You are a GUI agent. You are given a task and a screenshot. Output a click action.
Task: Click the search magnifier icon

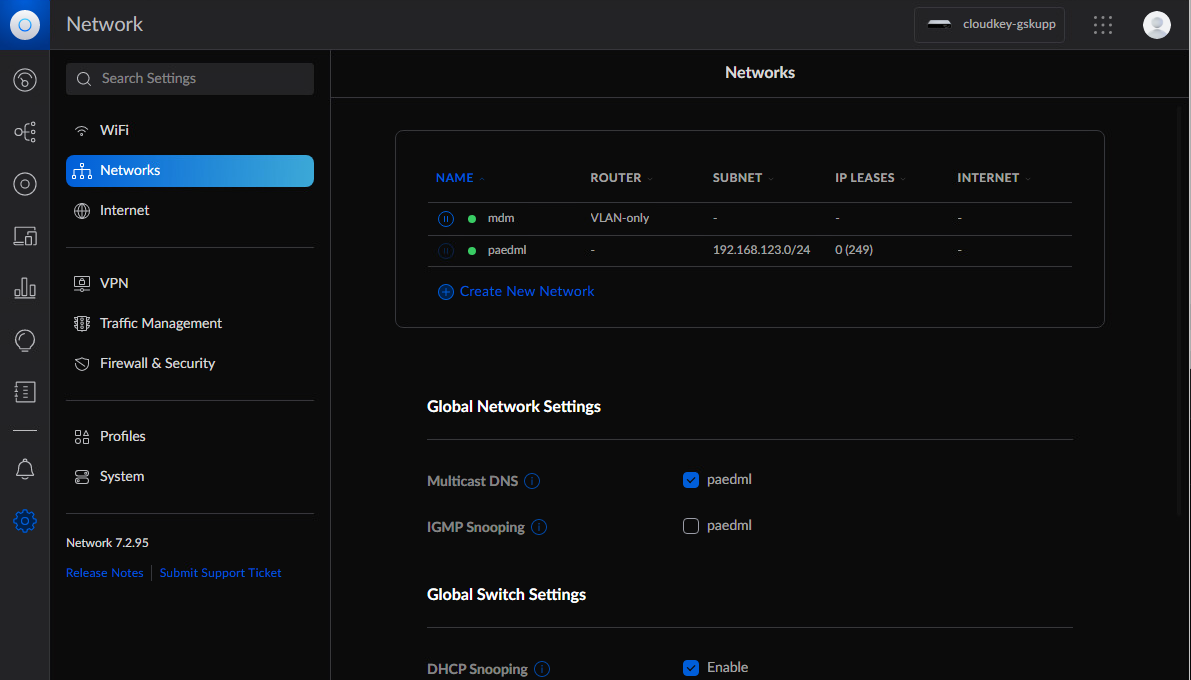[84, 79]
